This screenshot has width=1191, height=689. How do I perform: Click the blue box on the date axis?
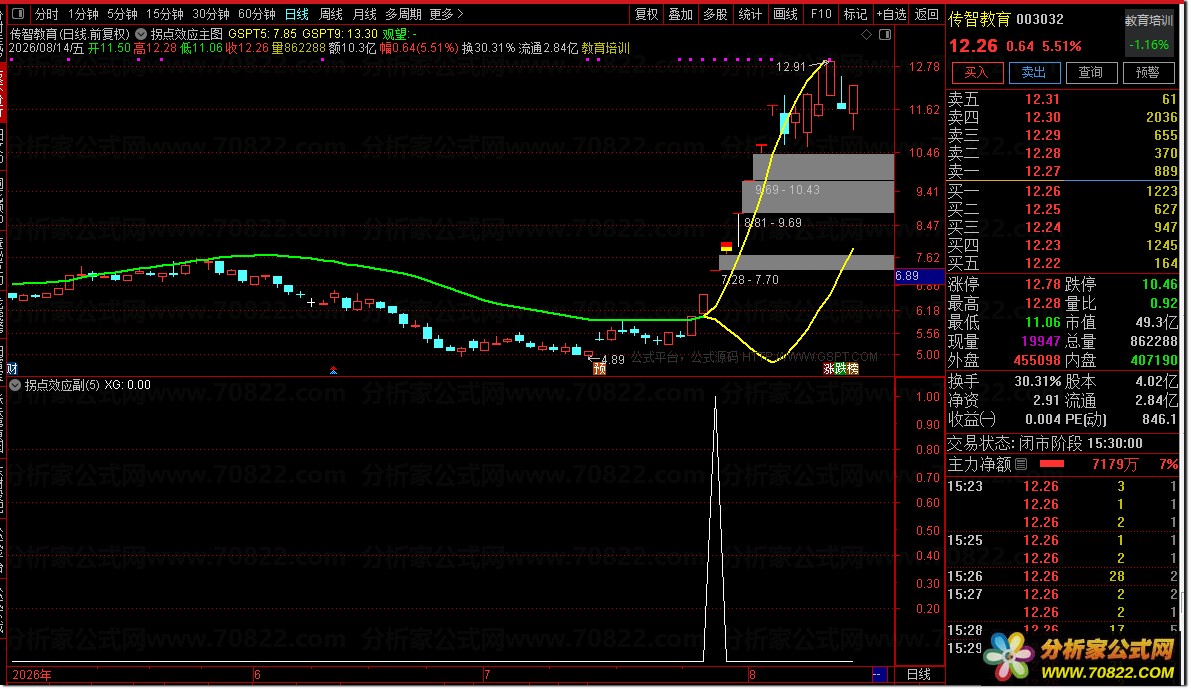pos(879,675)
